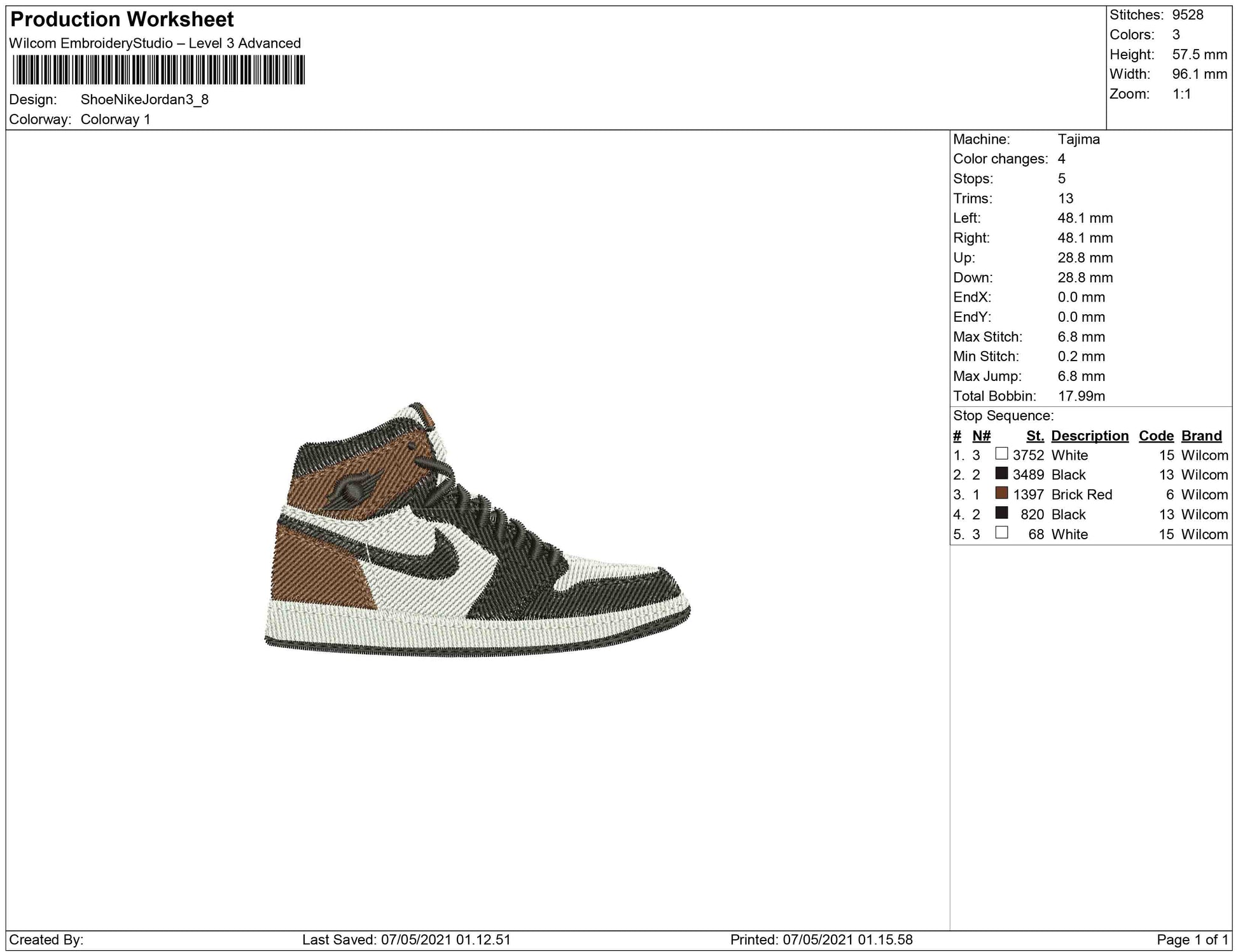Image resolution: width=1238 pixels, height=952 pixels.
Task: Click the white swatch in stop 1
Action: click(x=1001, y=454)
